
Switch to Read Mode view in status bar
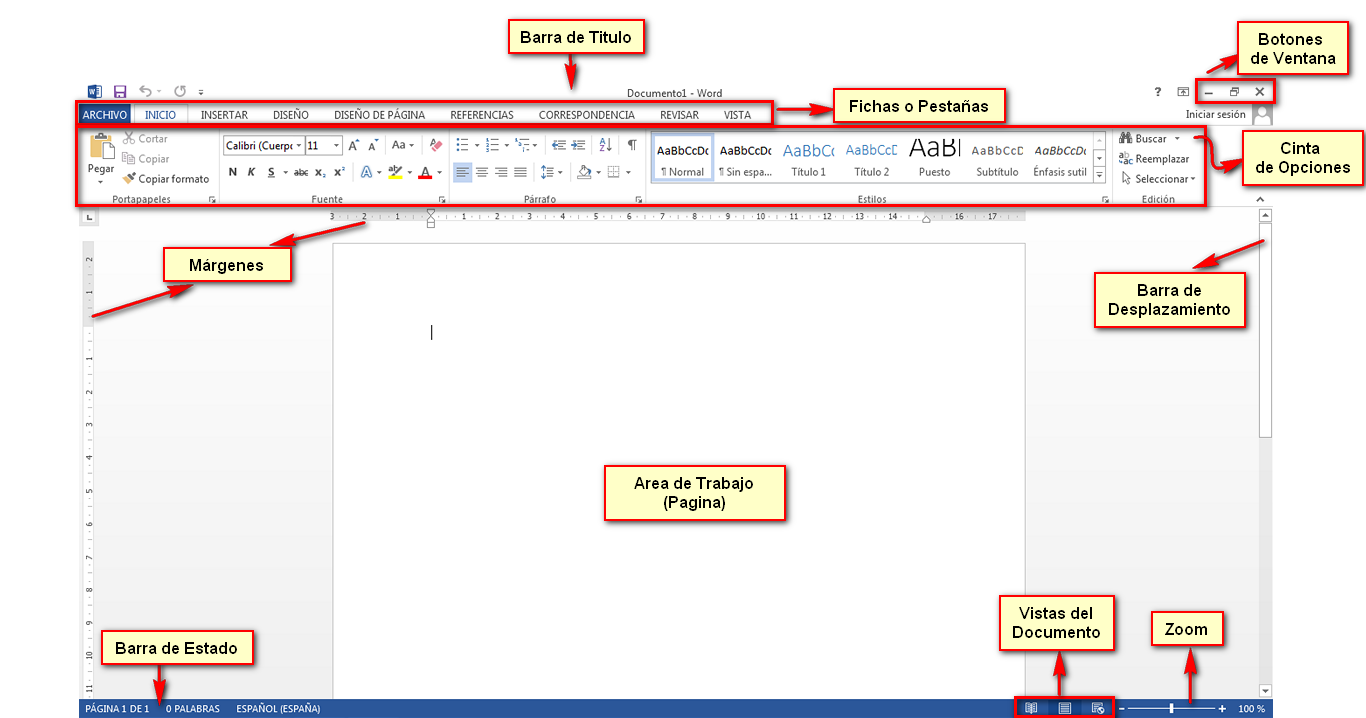click(x=1031, y=708)
